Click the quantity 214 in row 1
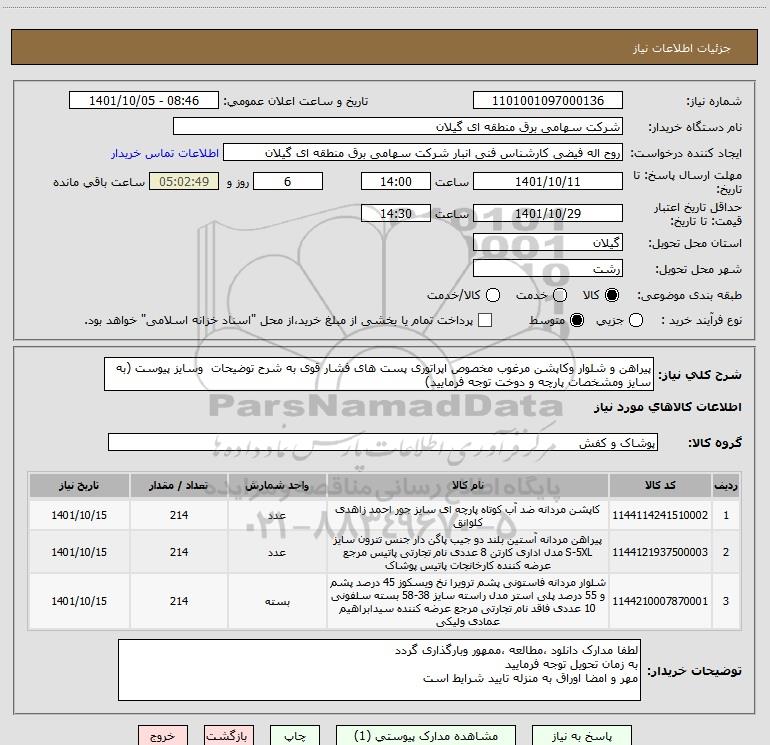 coord(179,515)
